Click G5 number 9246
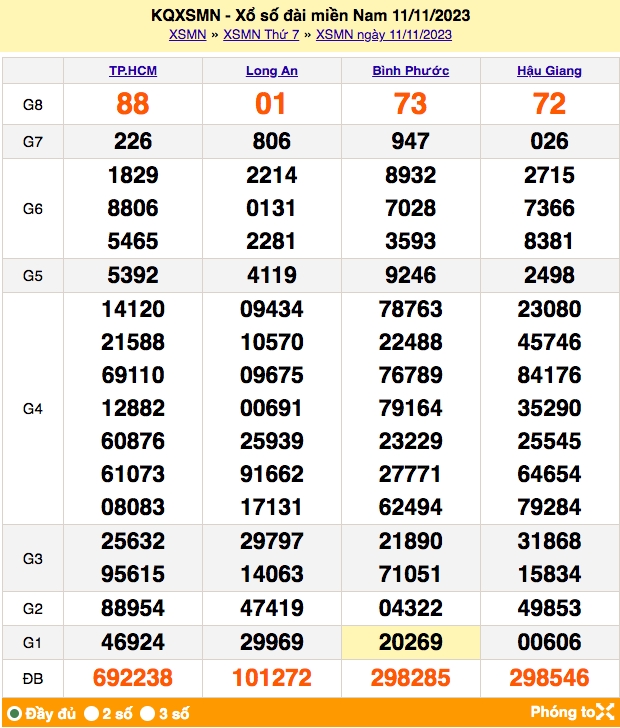The height and width of the screenshot is (728, 620). [x=411, y=275]
